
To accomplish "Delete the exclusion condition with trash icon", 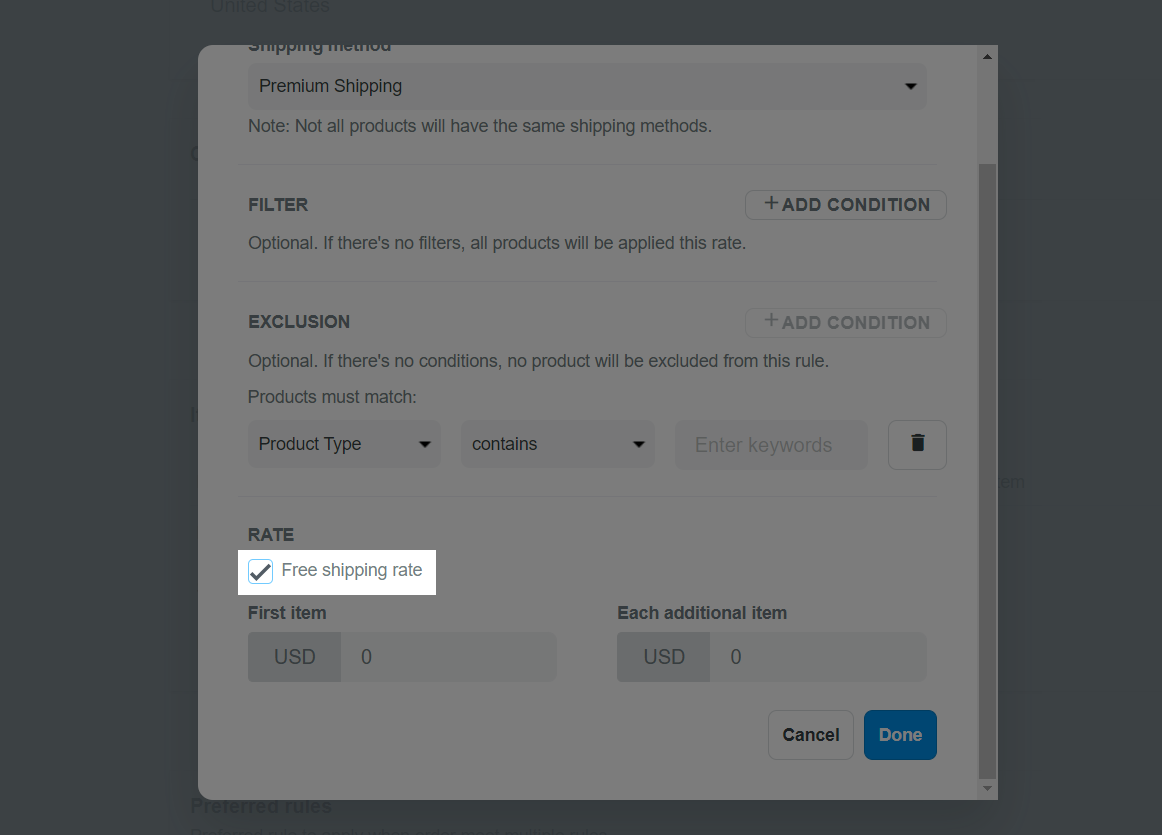I will [917, 445].
